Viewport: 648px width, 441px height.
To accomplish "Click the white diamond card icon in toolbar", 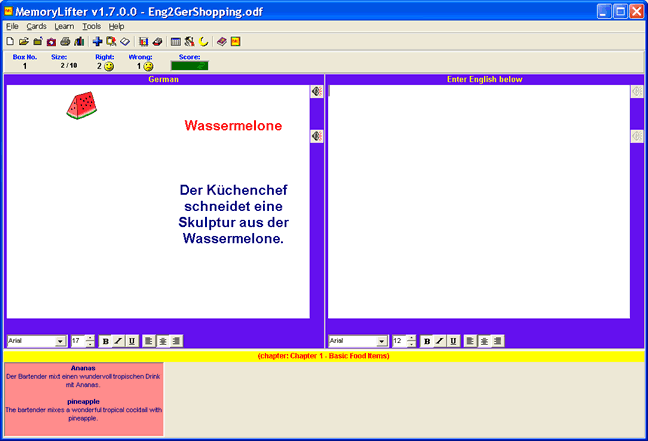I will coord(125,41).
